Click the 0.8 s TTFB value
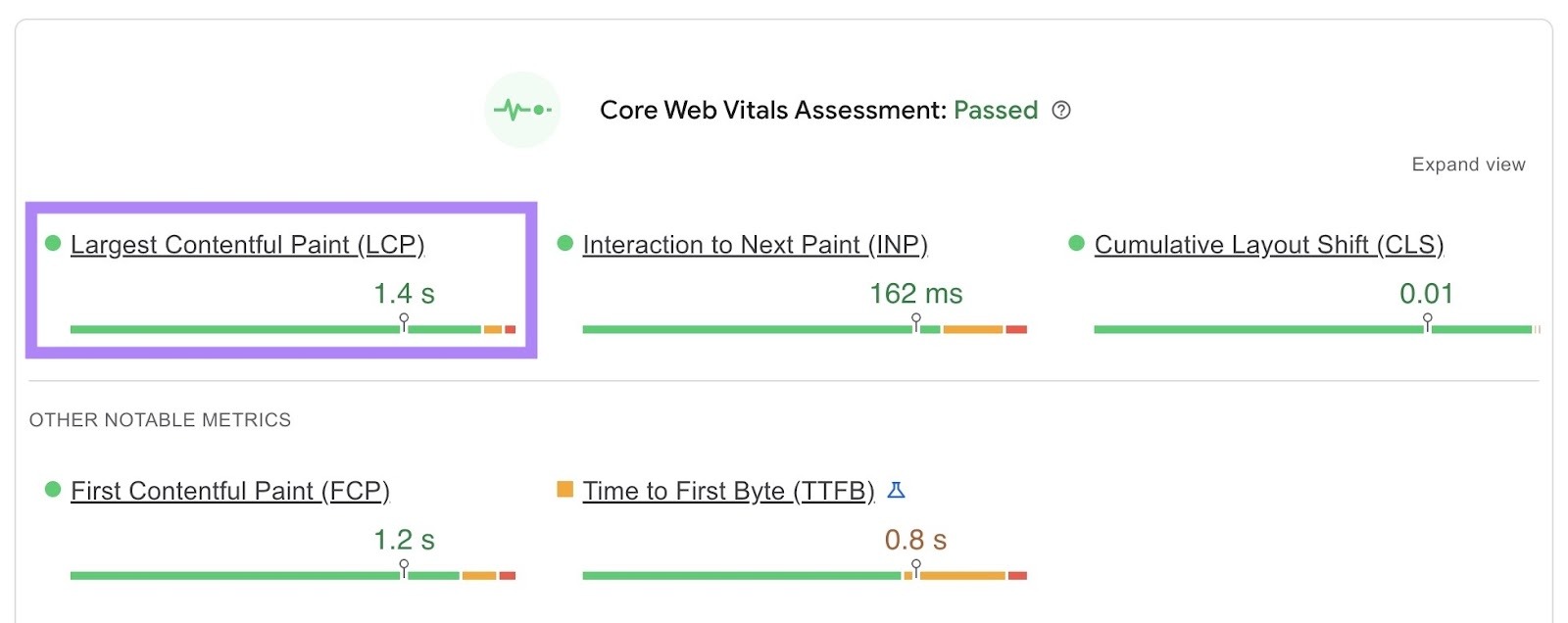 coord(914,539)
